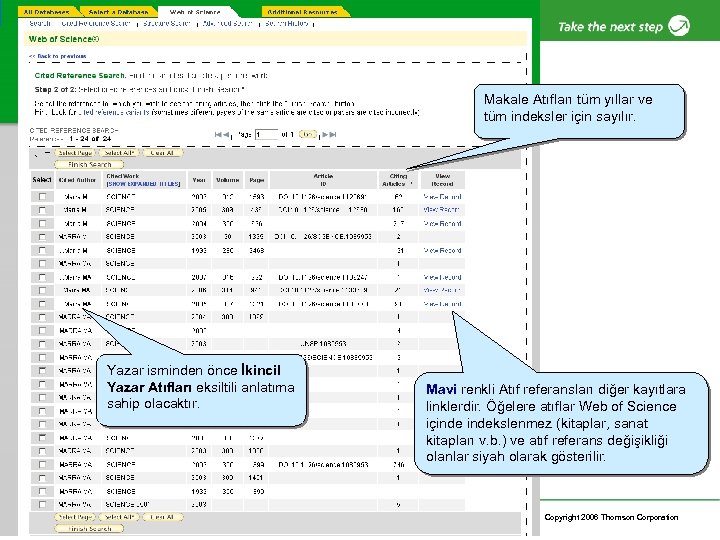Viewport: 720px width, 540px height.
Task: Open Advanced Search in the navigation
Action: (227, 23)
